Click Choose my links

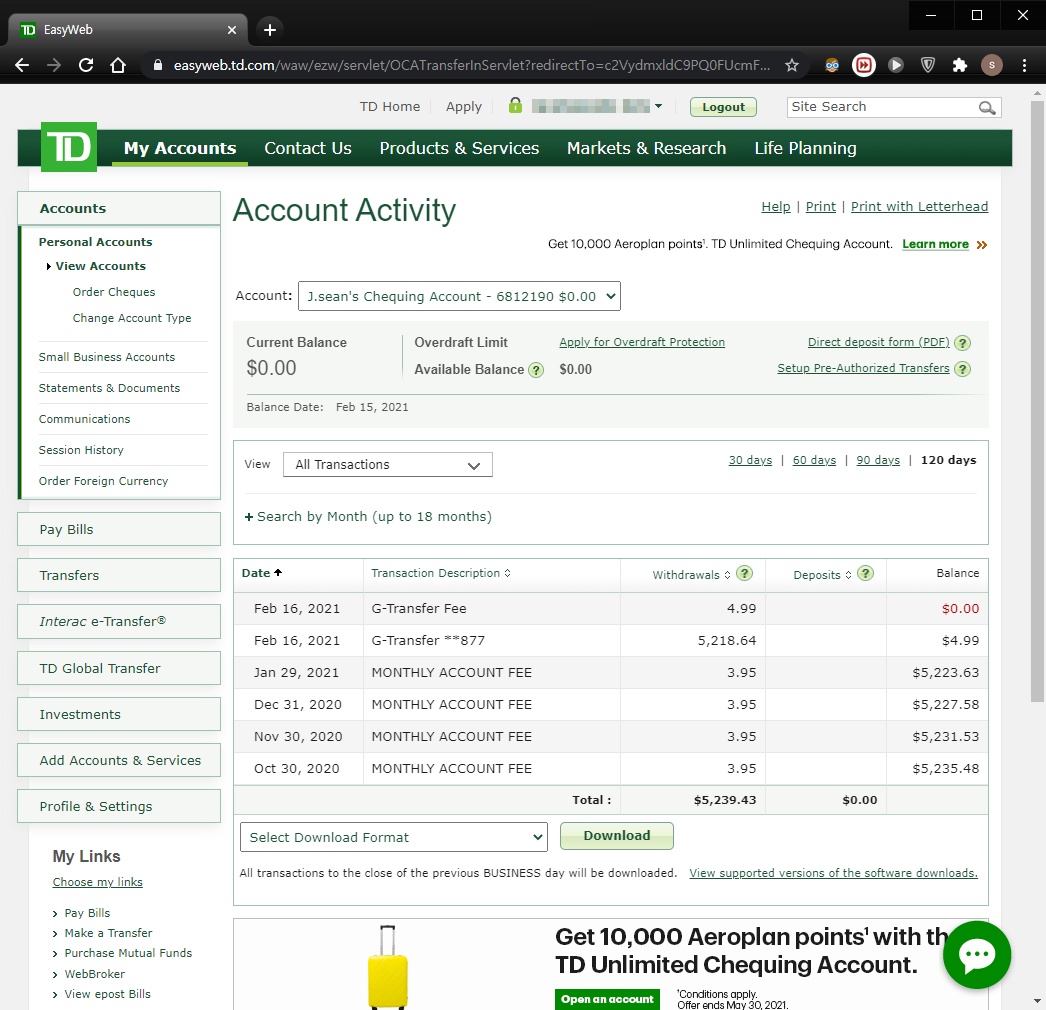pyautogui.click(x=97, y=882)
